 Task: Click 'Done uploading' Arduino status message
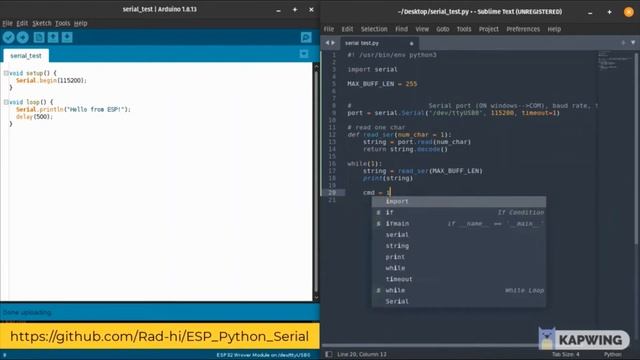pyautogui.click(x=27, y=312)
